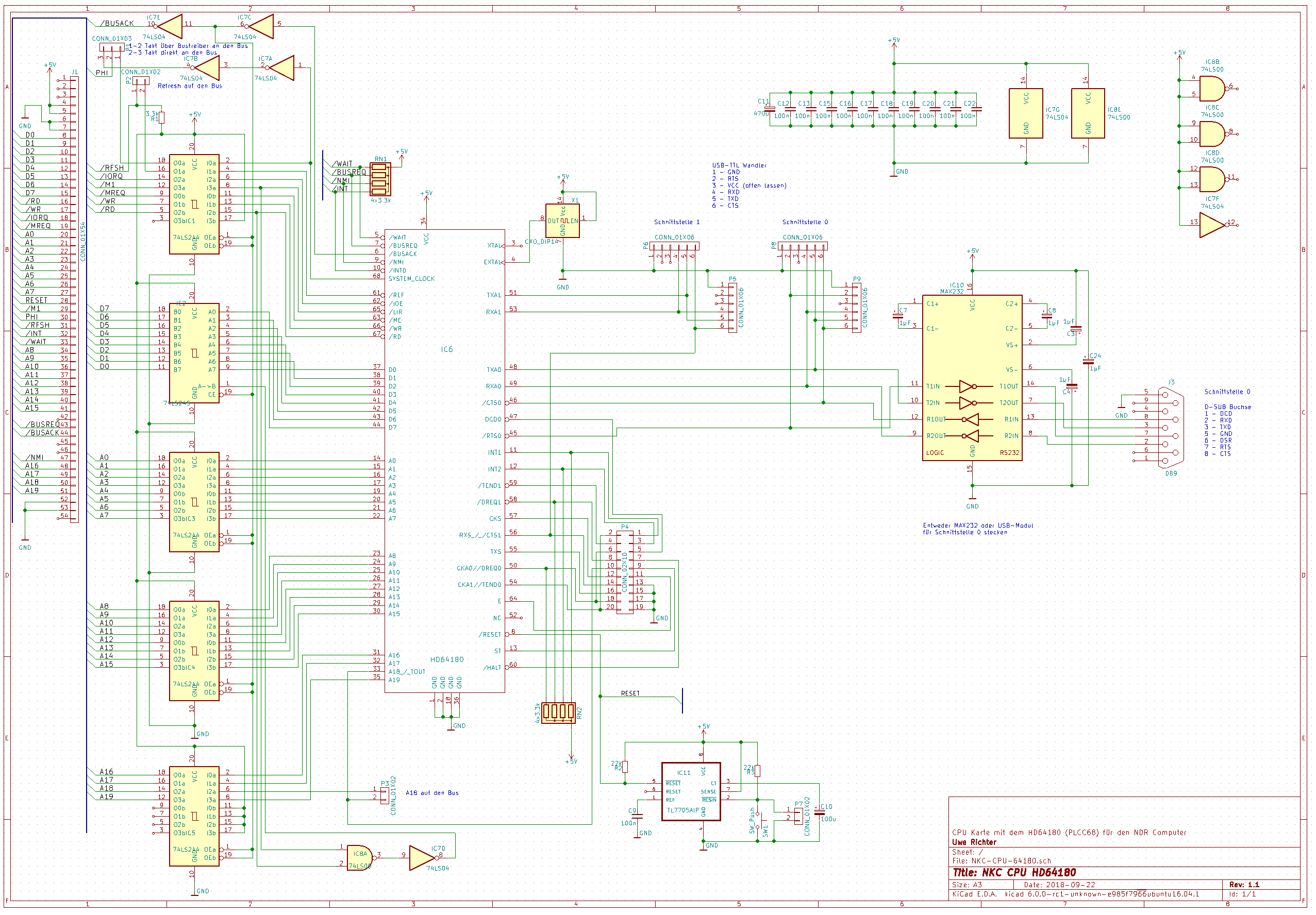Select the P9 CONN_01X06 connector
1316x915 pixels.
click(x=856, y=307)
